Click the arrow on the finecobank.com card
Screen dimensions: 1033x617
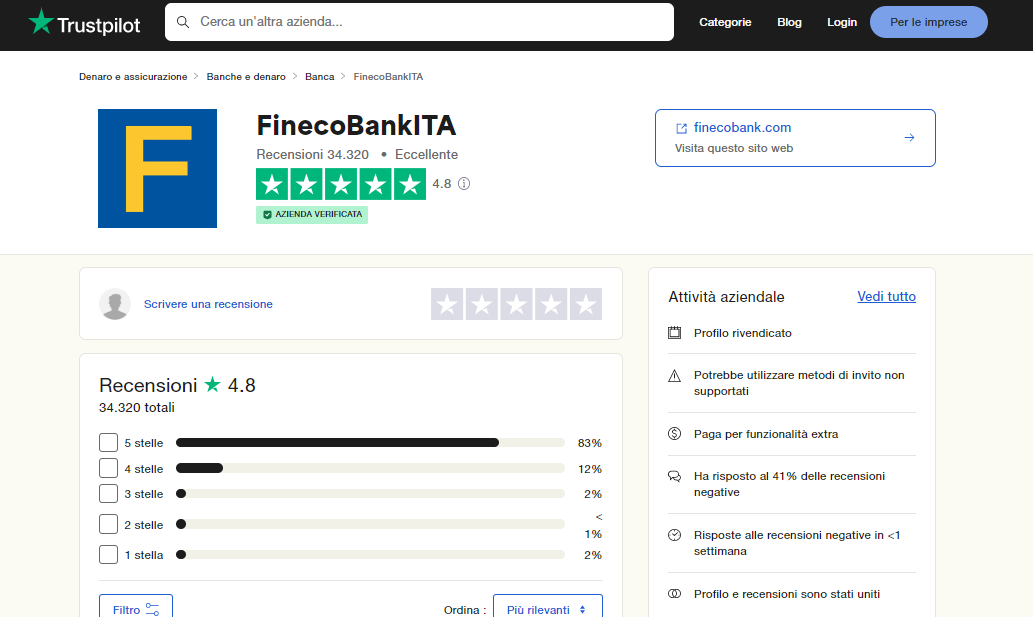[909, 138]
